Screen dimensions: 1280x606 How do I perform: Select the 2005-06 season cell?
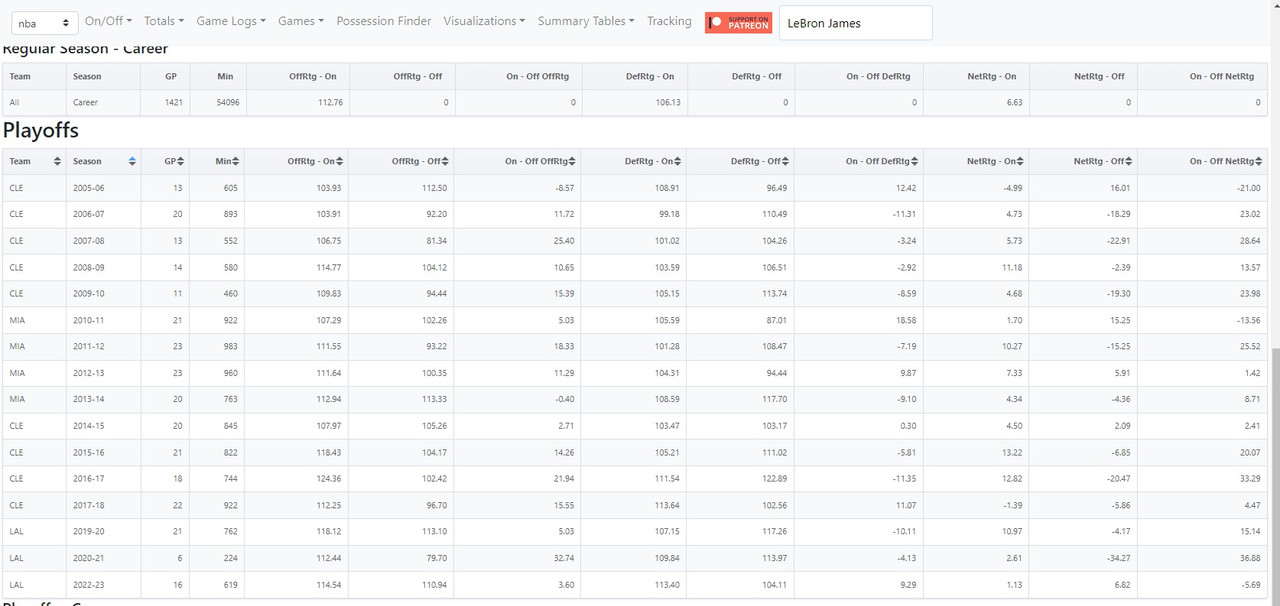point(102,188)
